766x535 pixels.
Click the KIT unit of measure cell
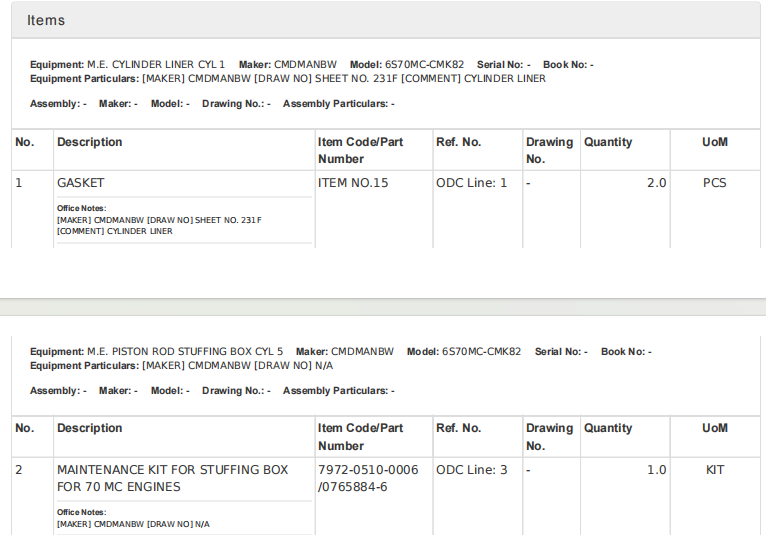[714, 469]
